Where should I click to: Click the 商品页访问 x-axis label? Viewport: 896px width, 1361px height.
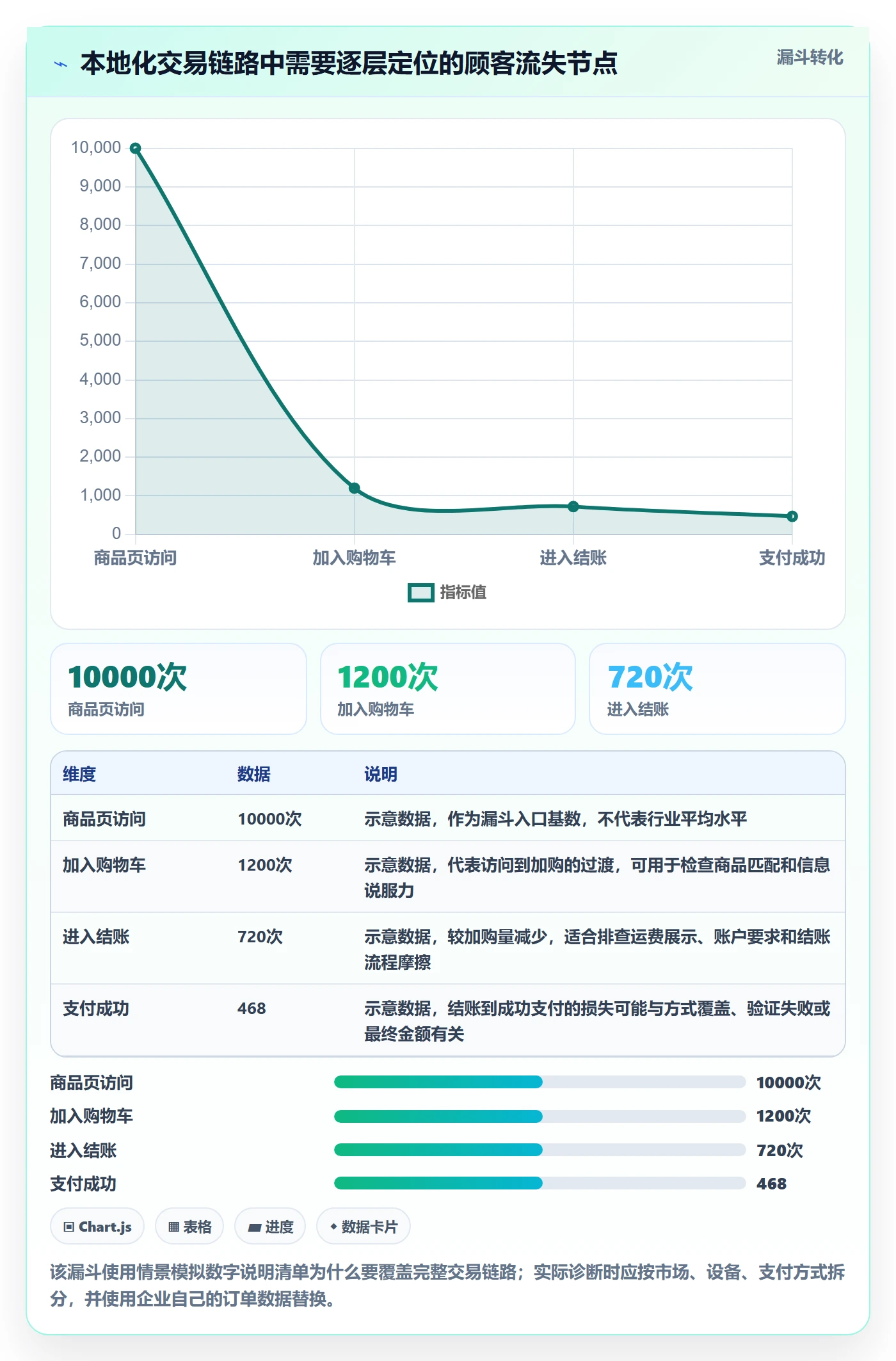(x=136, y=558)
